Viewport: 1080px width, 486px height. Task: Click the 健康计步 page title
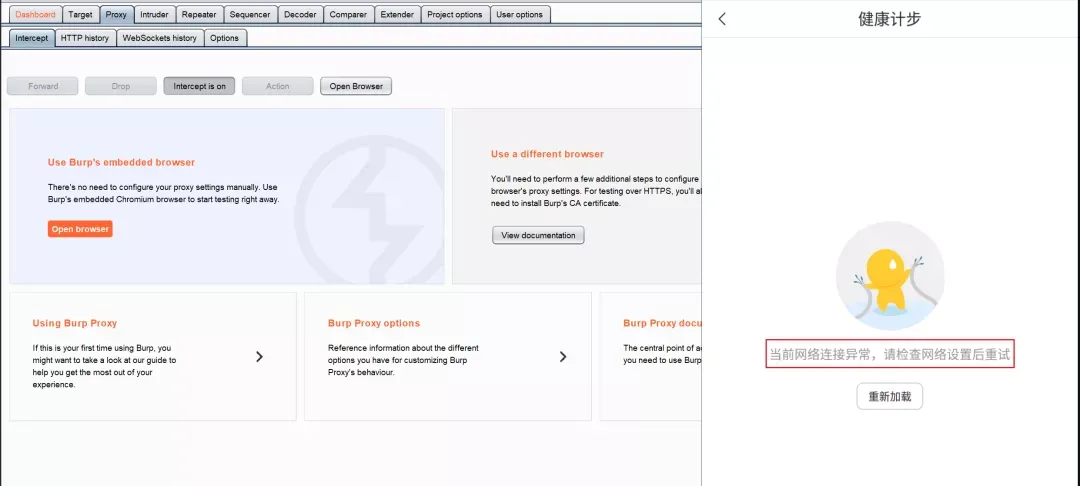[889, 19]
